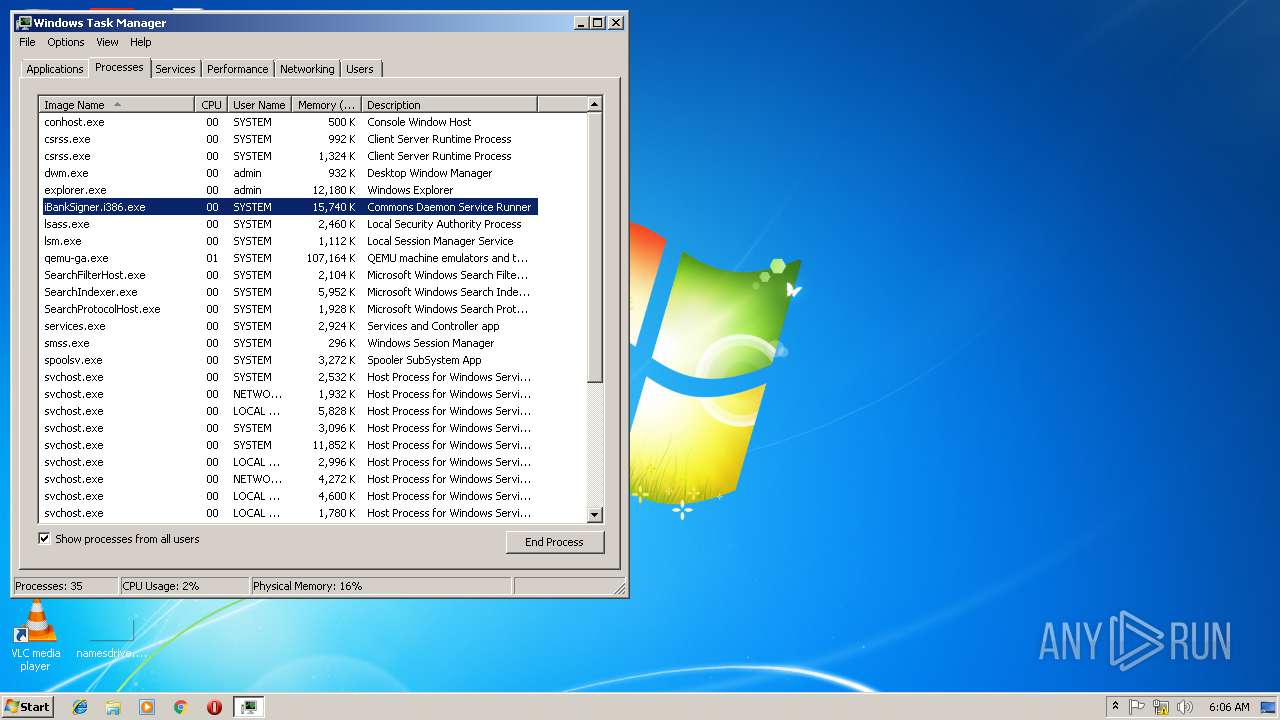Open the Options menu
1280x720 pixels.
click(x=66, y=42)
